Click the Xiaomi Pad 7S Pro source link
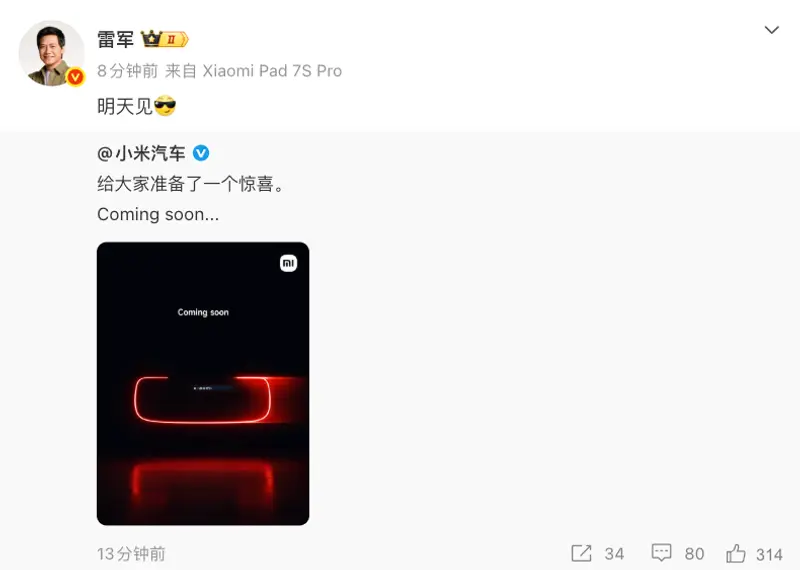This screenshot has height=570, width=800. [272, 71]
